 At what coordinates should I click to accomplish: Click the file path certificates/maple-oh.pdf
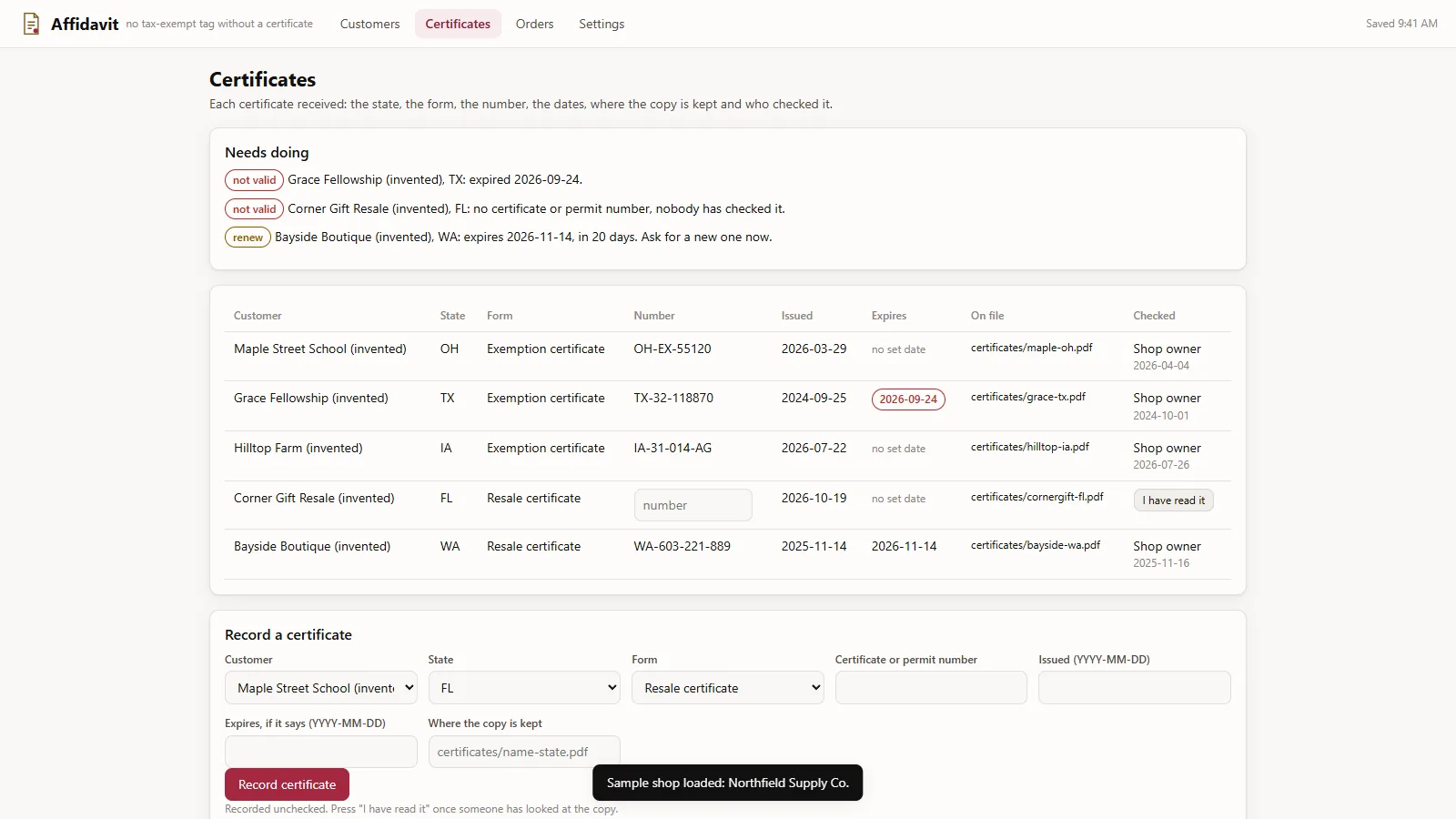point(1032,348)
